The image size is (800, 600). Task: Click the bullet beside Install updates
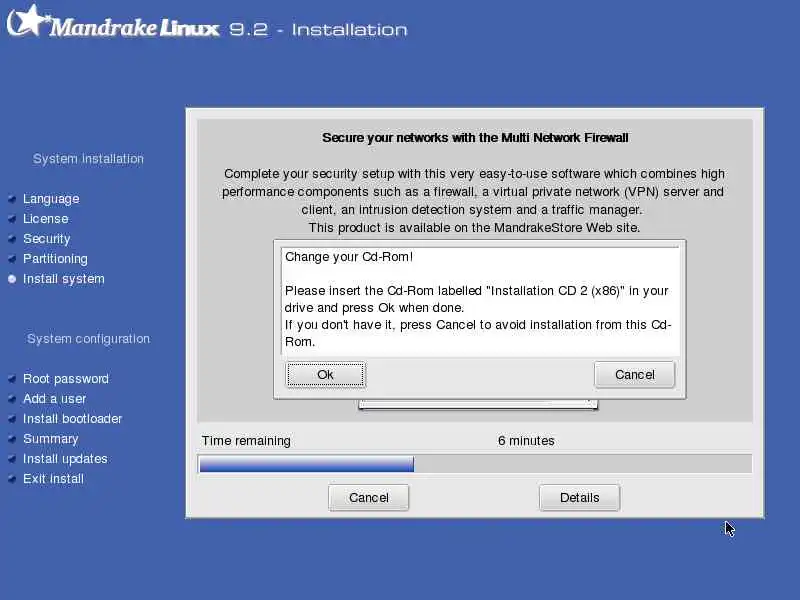(12, 459)
